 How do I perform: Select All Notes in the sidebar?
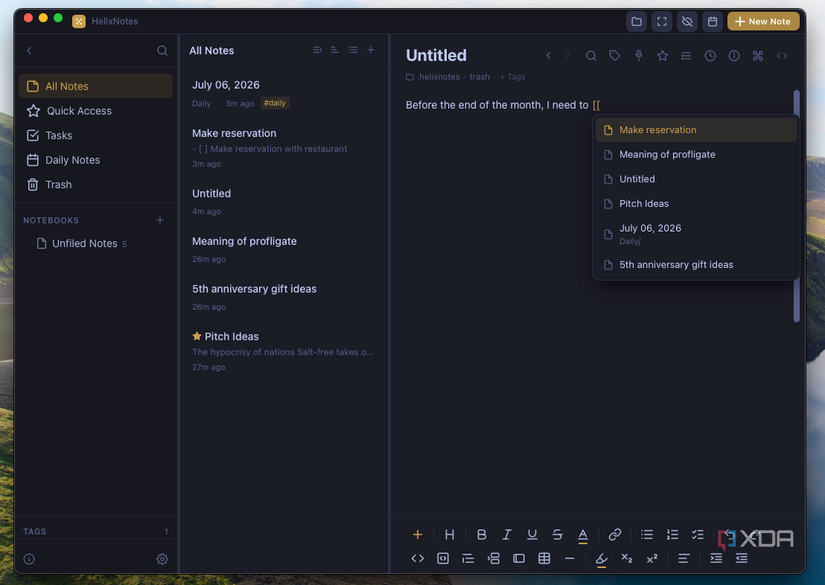pos(96,86)
